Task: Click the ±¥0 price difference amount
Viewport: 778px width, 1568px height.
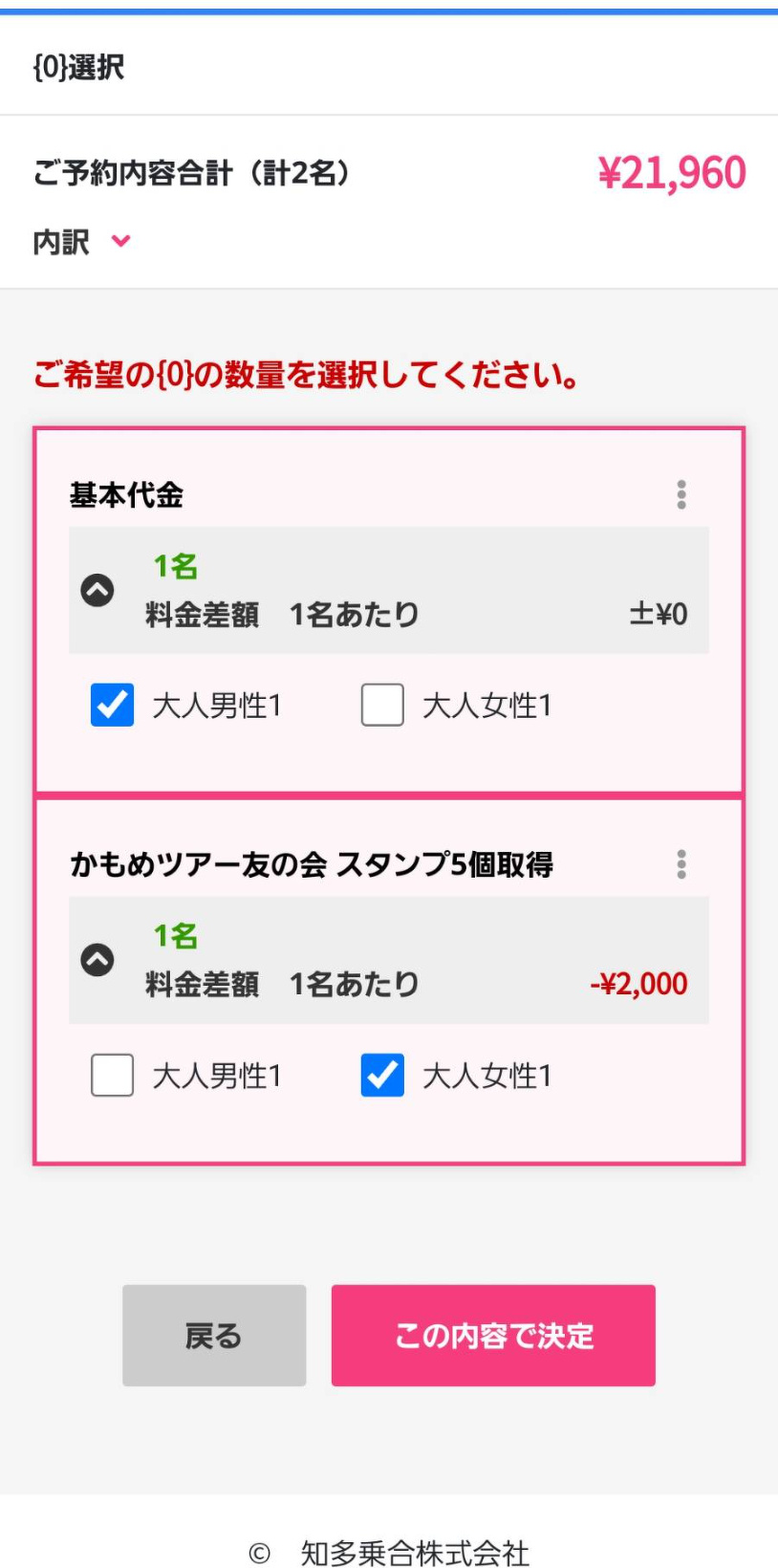Action: pyautogui.click(x=658, y=614)
